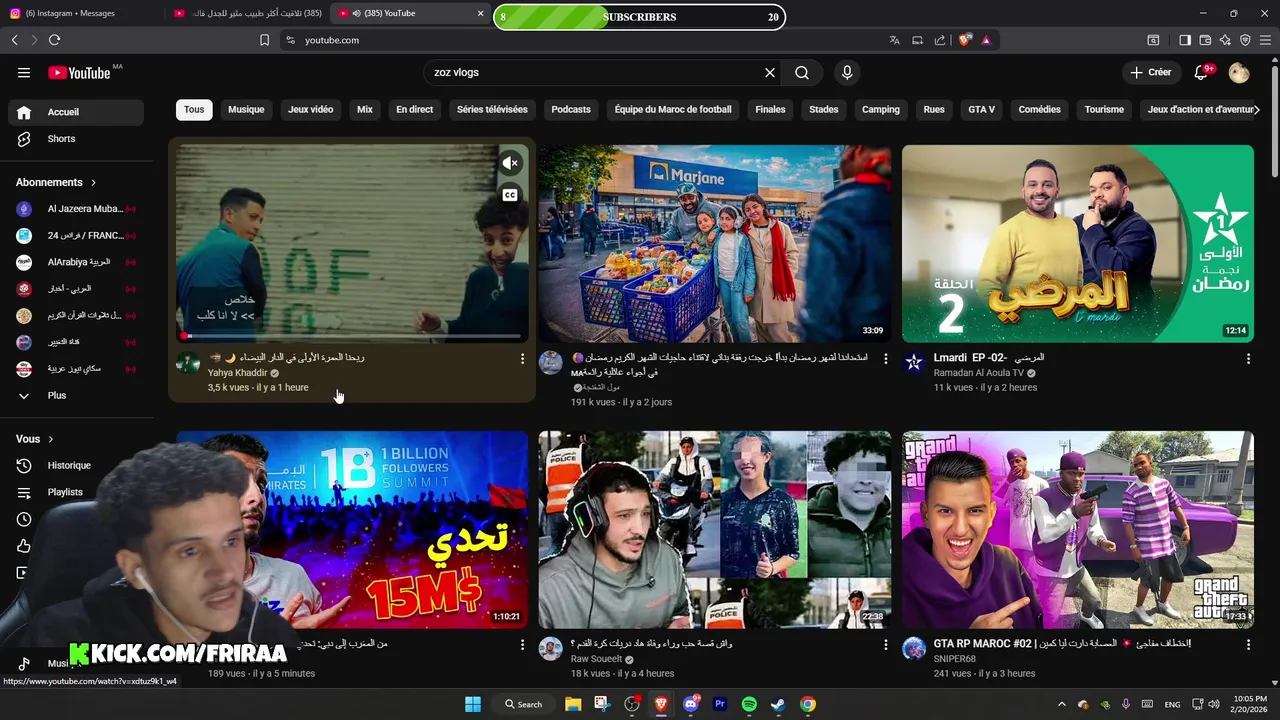Select the 'Camping' filter chip
The image size is (1280, 720).
point(881,109)
